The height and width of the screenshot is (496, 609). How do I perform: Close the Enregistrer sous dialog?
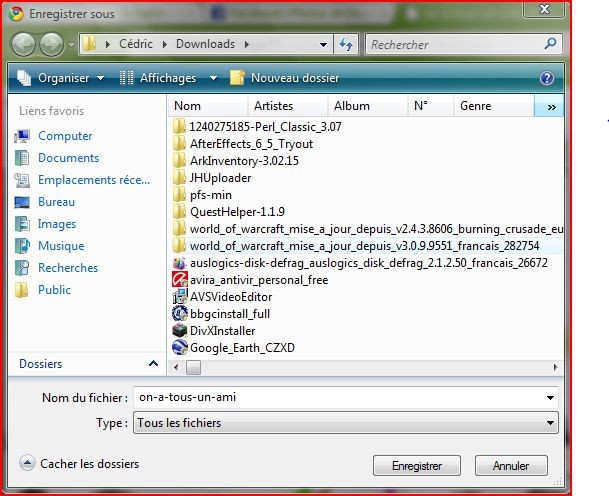point(544,9)
